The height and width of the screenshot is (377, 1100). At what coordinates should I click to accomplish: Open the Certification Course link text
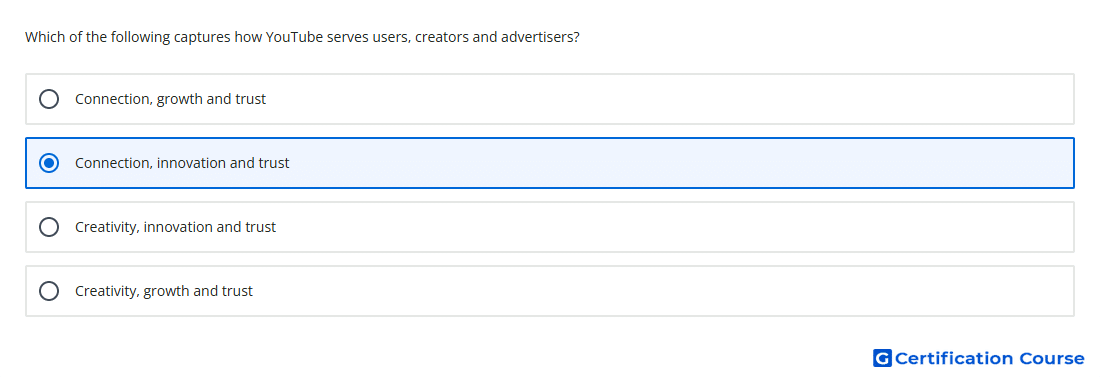click(x=989, y=358)
